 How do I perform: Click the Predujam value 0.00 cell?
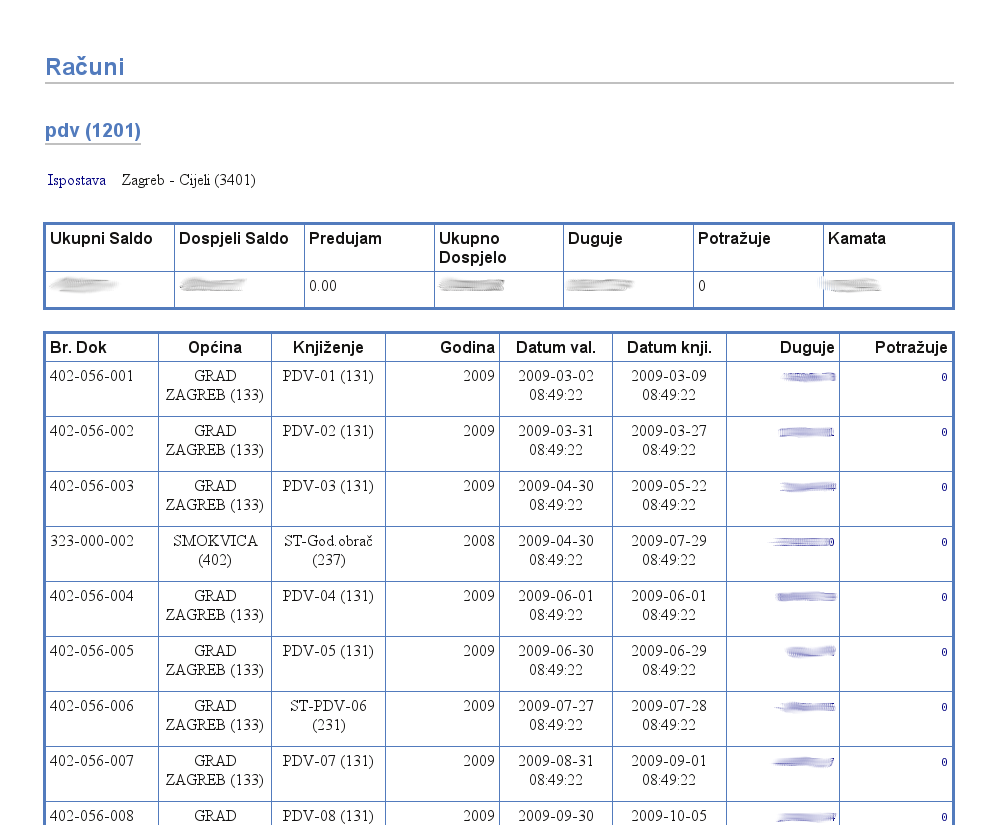(x=323, y=286)
